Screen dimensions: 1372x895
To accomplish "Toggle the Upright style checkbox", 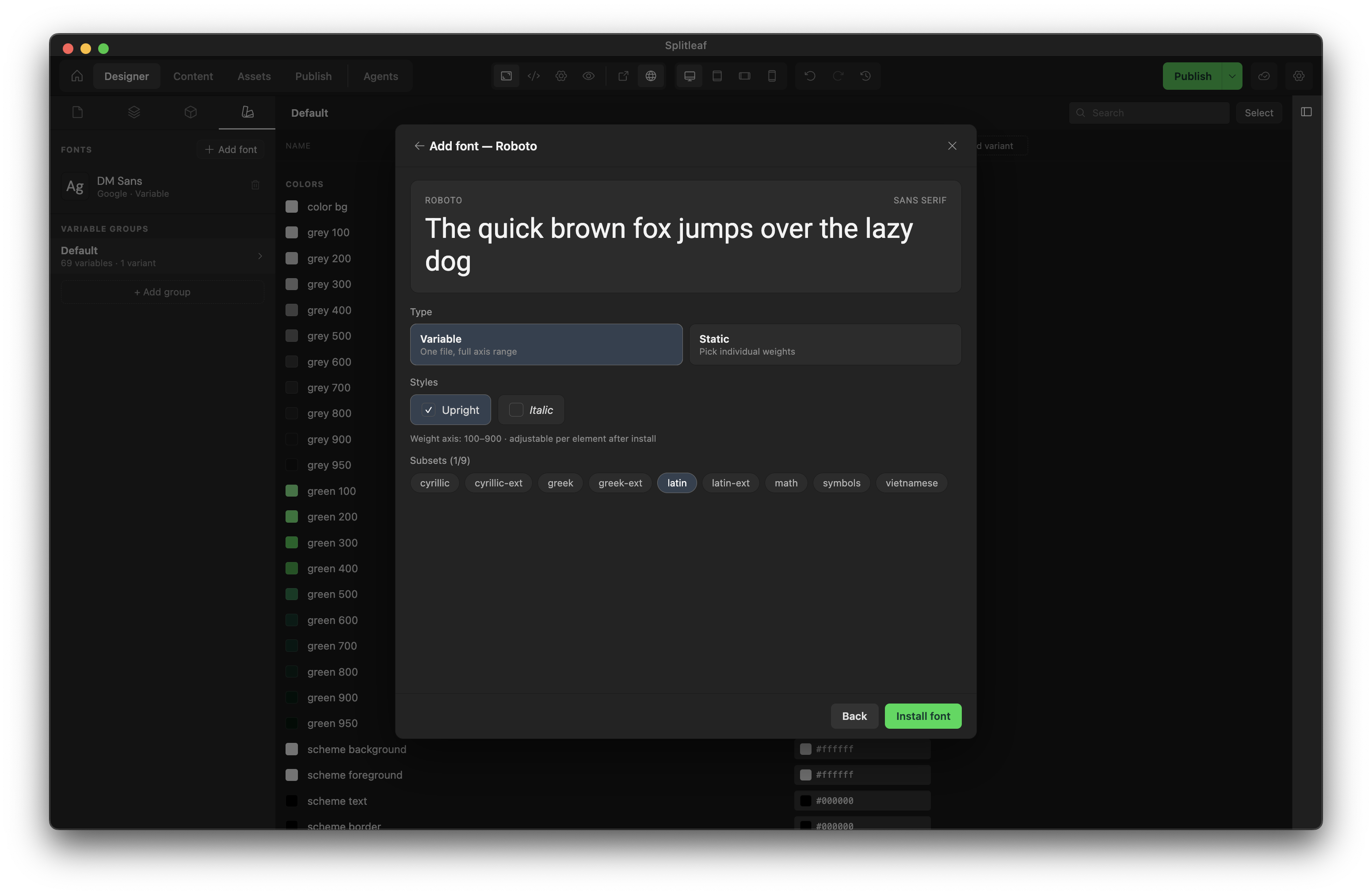I will (x=428, y=410).
